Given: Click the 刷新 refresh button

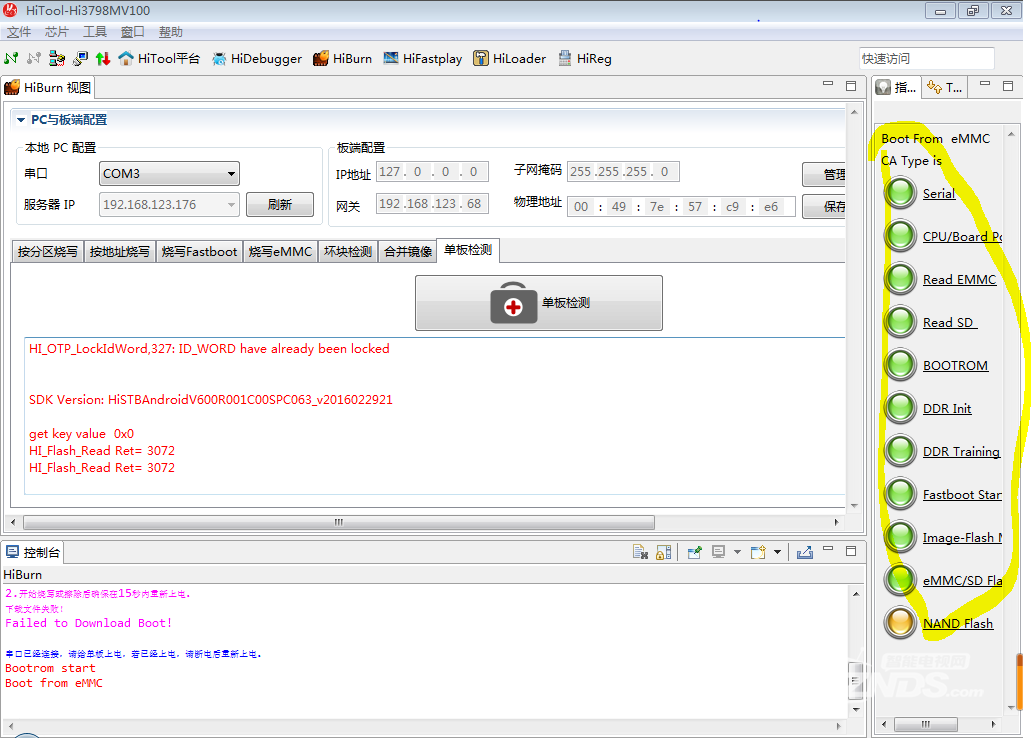Looking at the screenshot, I should 280,205.
